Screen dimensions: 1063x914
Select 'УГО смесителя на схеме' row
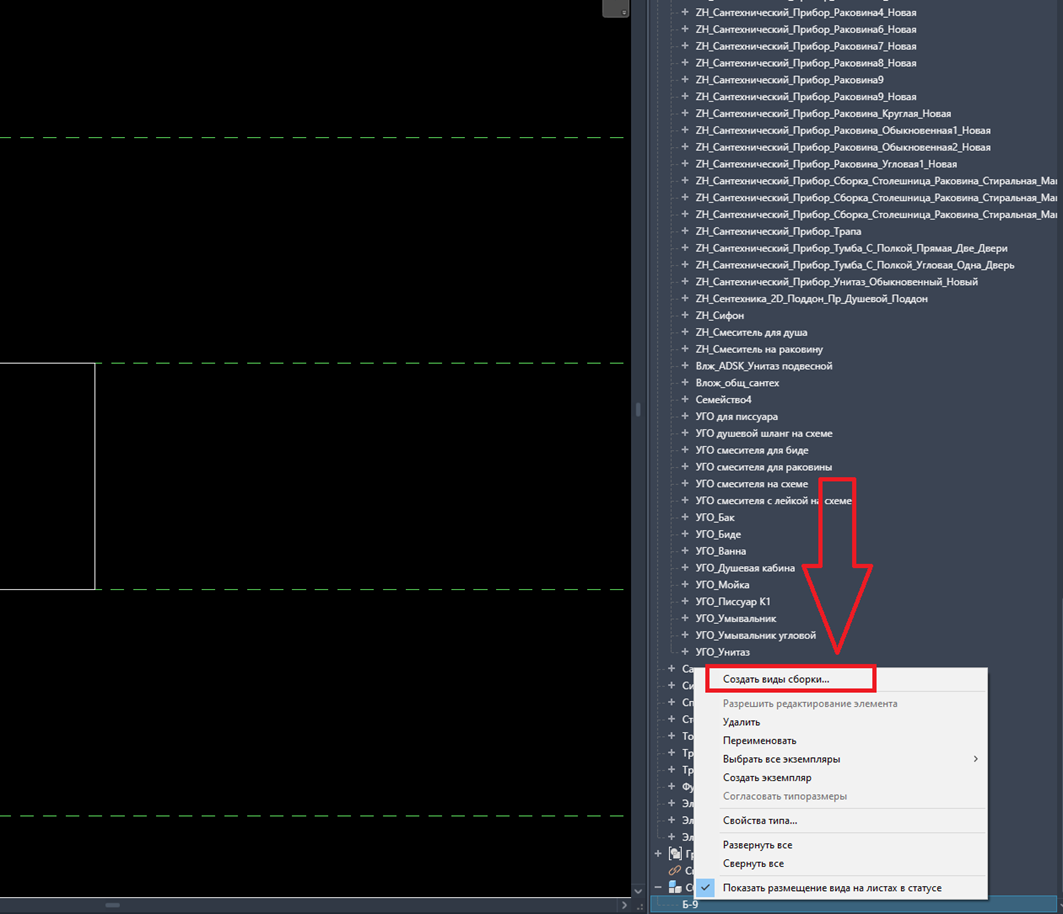coord(752,483)
